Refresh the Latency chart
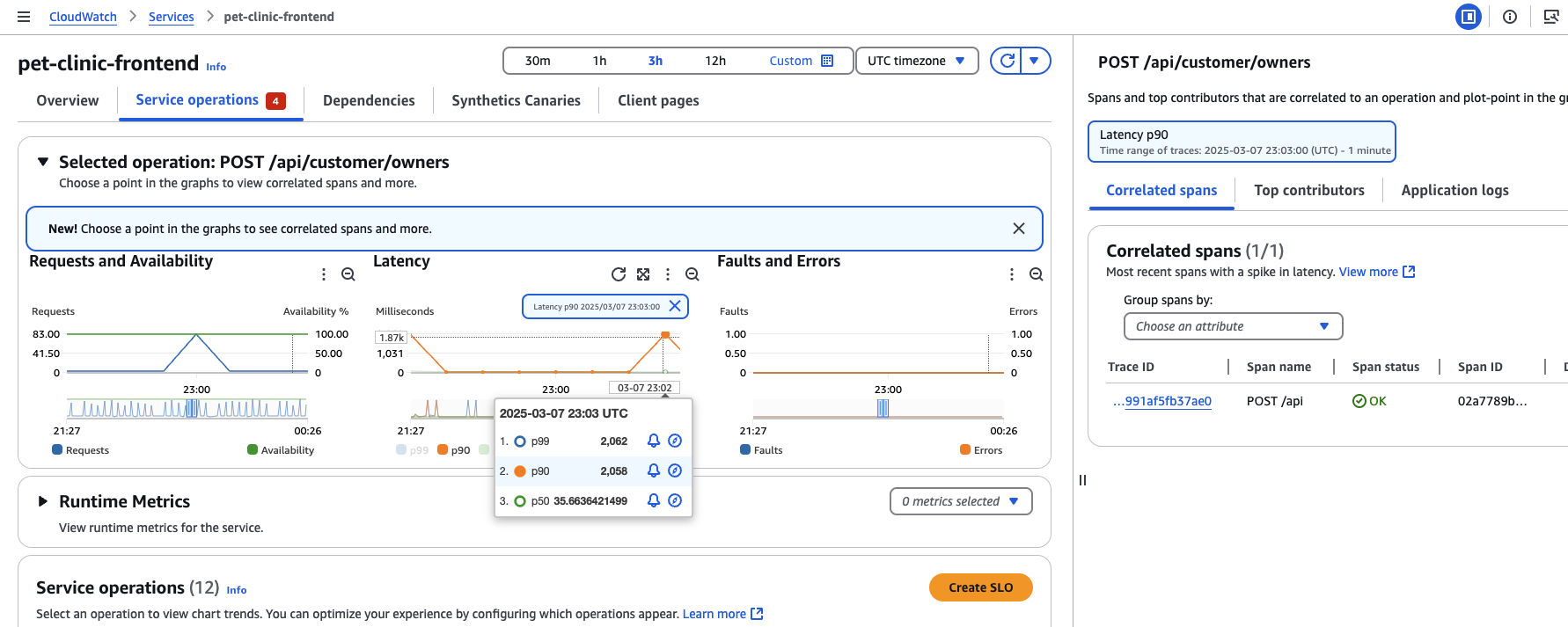The image size is (1568, 627). click(619, 274)
